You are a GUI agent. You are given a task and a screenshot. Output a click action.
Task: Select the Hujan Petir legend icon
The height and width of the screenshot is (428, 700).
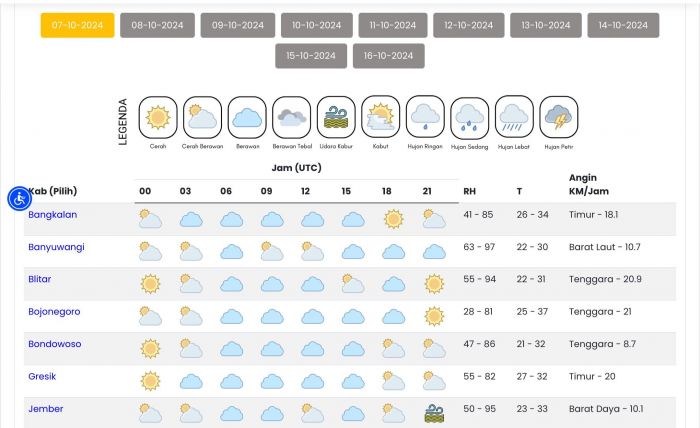pyautogui.click(x=558, y=117)
